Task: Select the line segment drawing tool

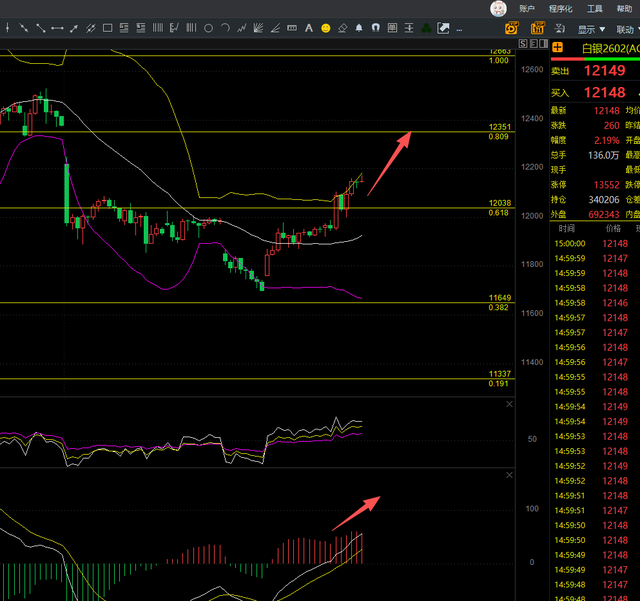Action: click(x=40, y=28)
